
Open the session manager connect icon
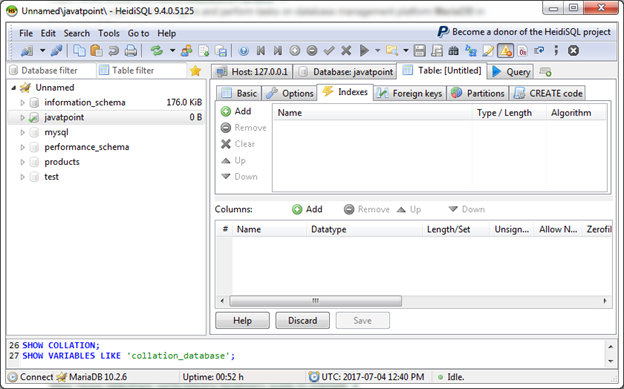point(27,51)
